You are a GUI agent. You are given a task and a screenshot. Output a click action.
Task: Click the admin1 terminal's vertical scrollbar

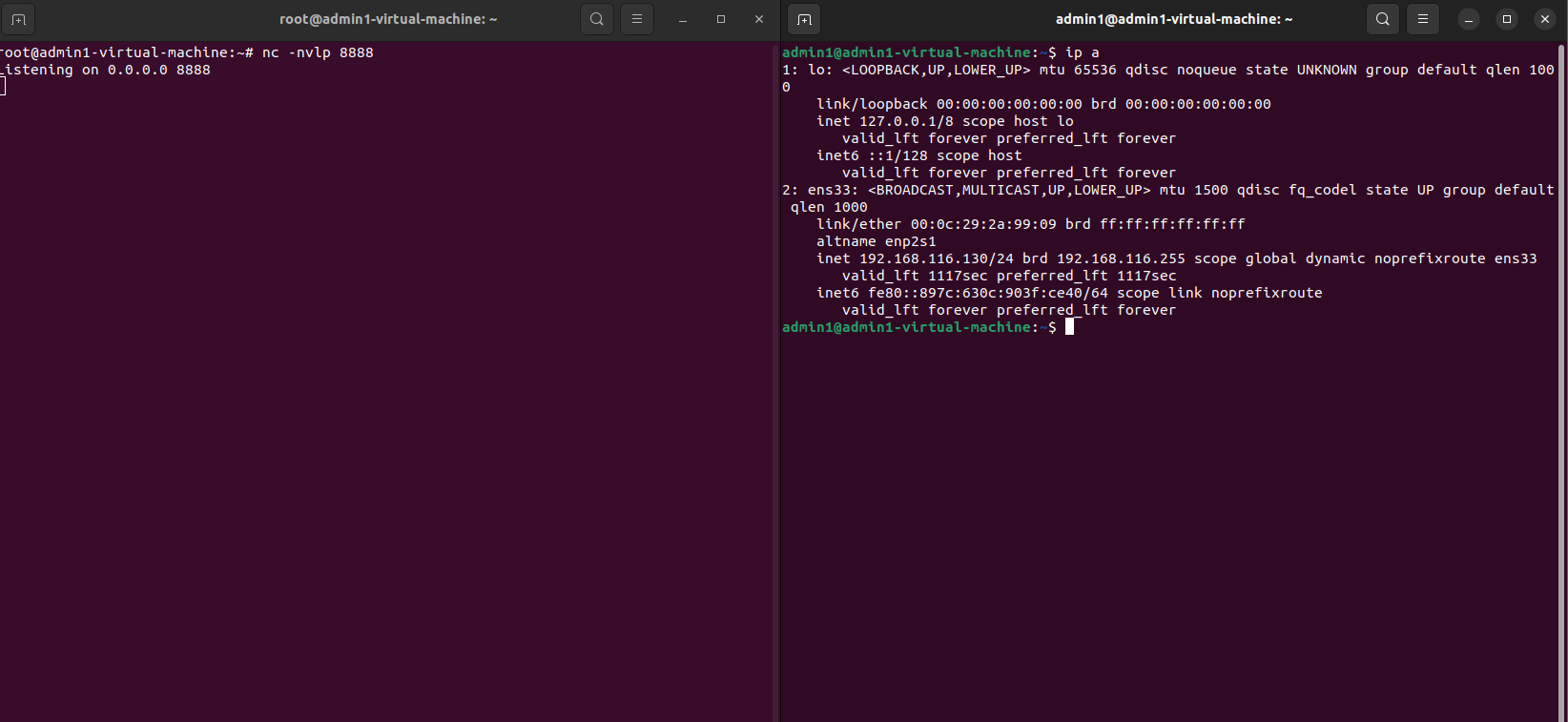(1561, 382)
